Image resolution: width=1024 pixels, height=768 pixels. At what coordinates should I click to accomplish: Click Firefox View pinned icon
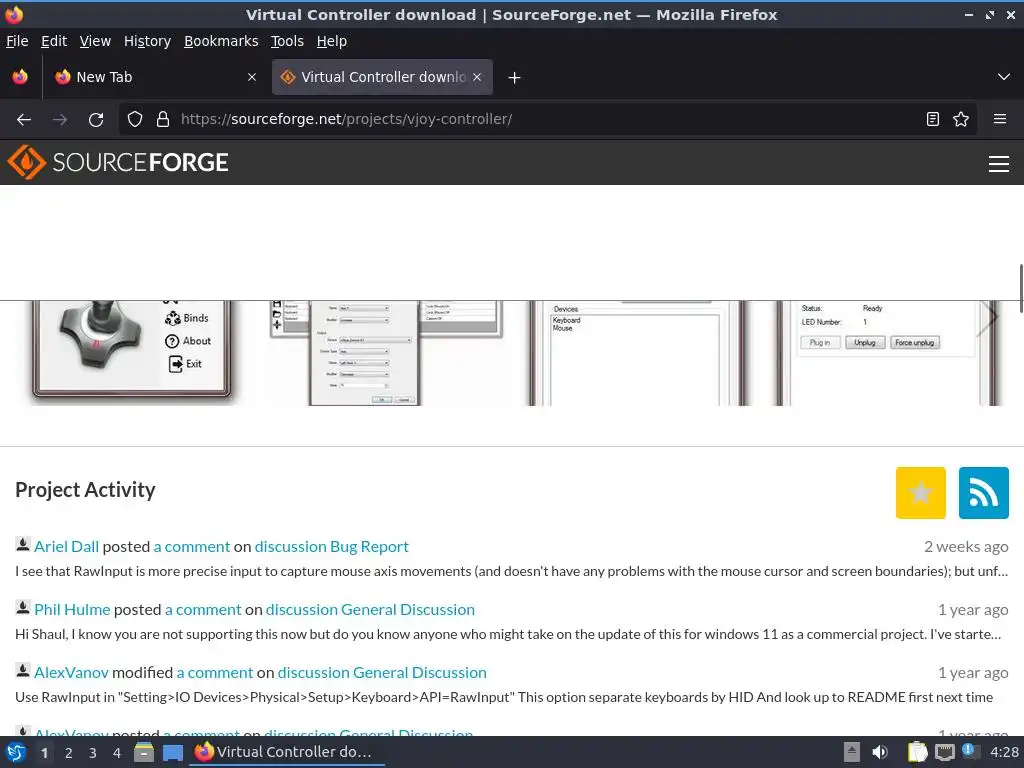(20, 77)
